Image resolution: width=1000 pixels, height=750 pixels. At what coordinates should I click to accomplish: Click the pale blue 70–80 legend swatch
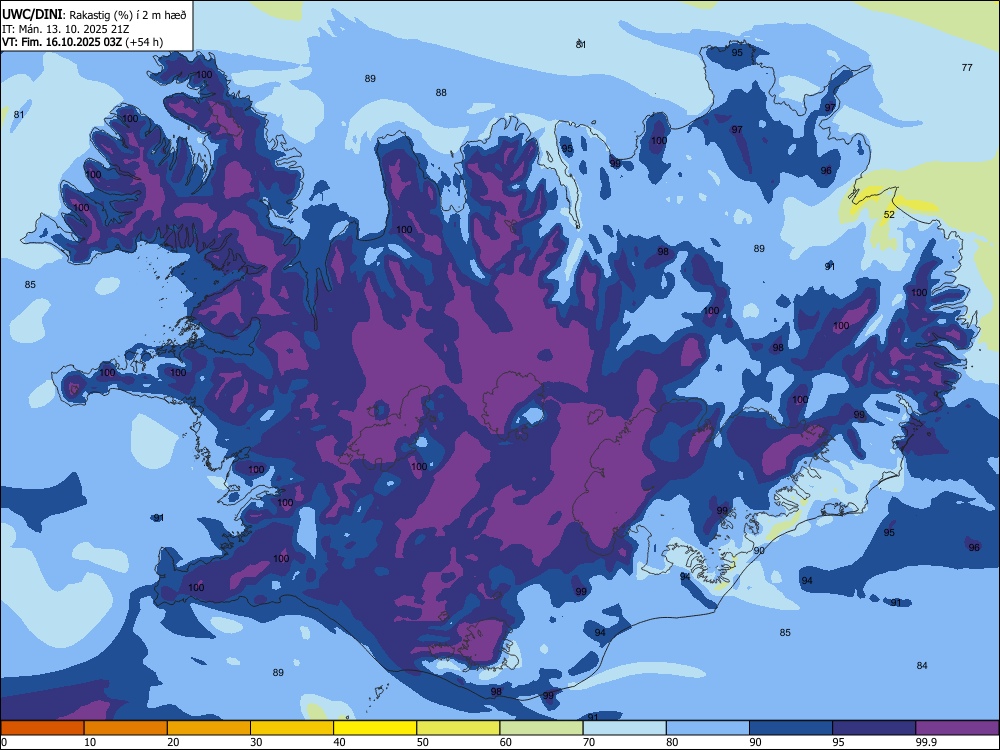[624, 728]
